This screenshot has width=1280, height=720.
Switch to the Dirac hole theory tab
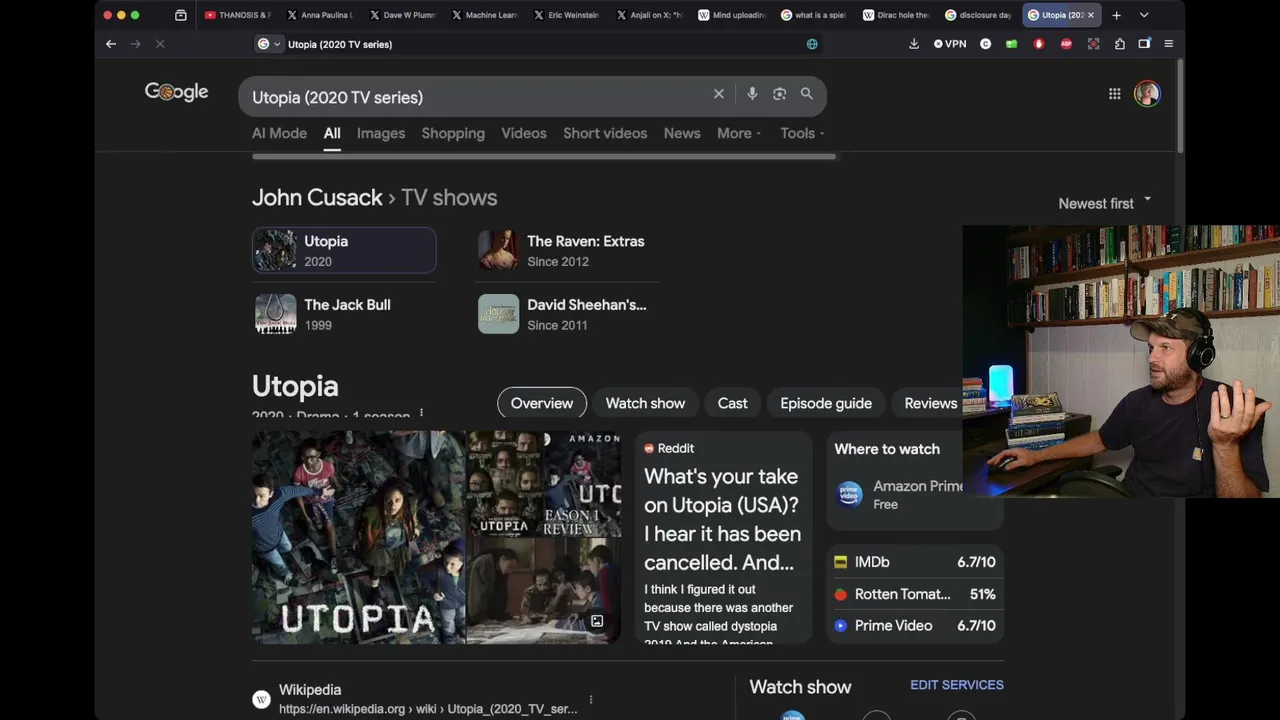pyautogui.click(x=895, y=15)
